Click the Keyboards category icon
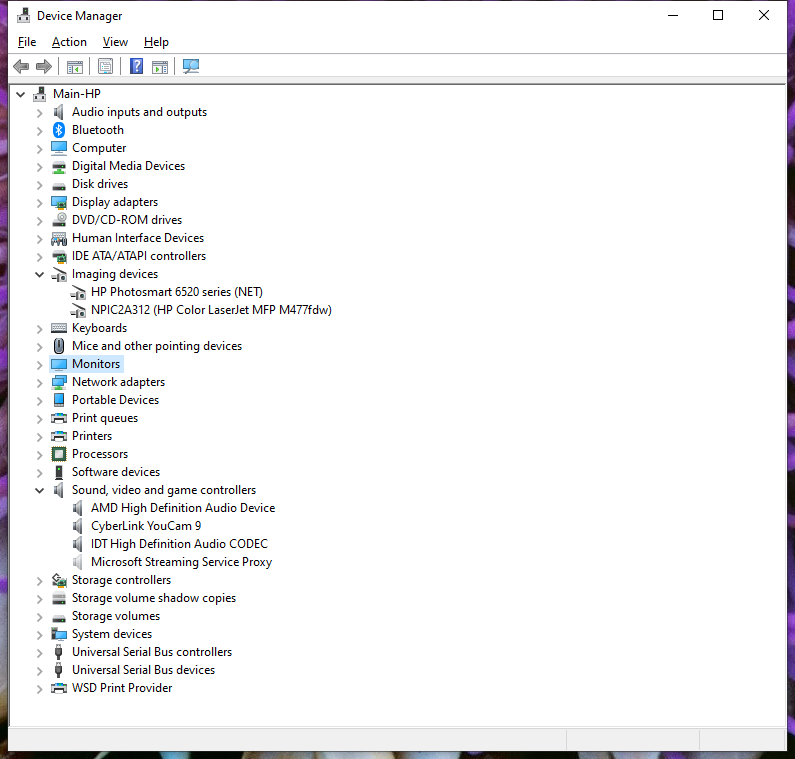 coord(59,328)
